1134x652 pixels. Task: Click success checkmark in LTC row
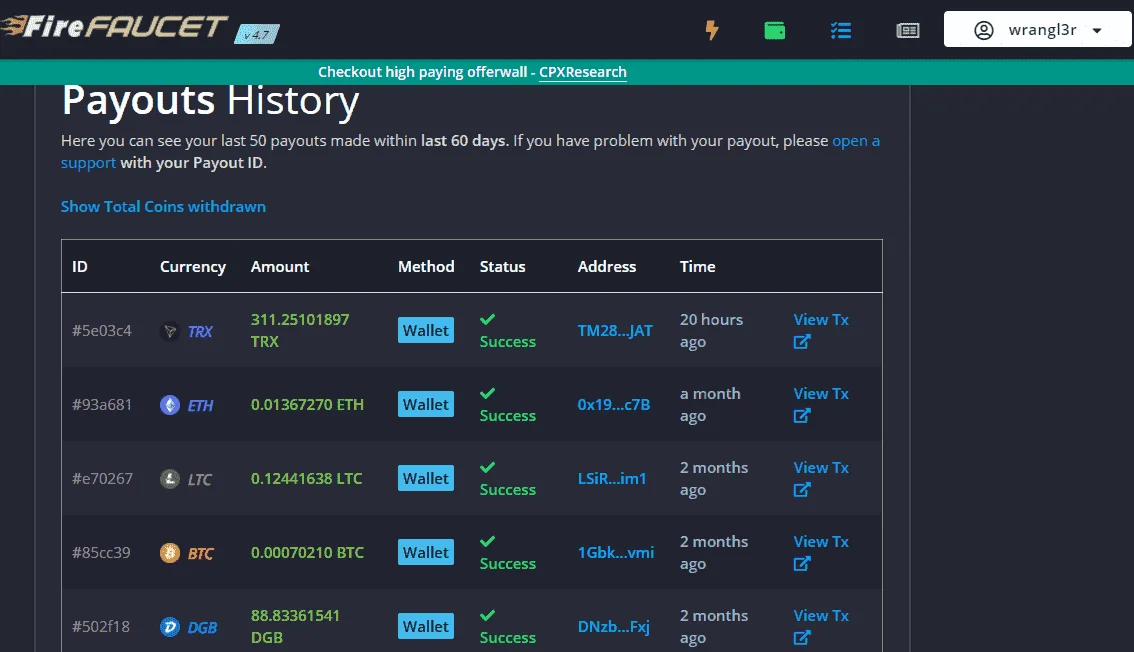[x=487, y=467]
